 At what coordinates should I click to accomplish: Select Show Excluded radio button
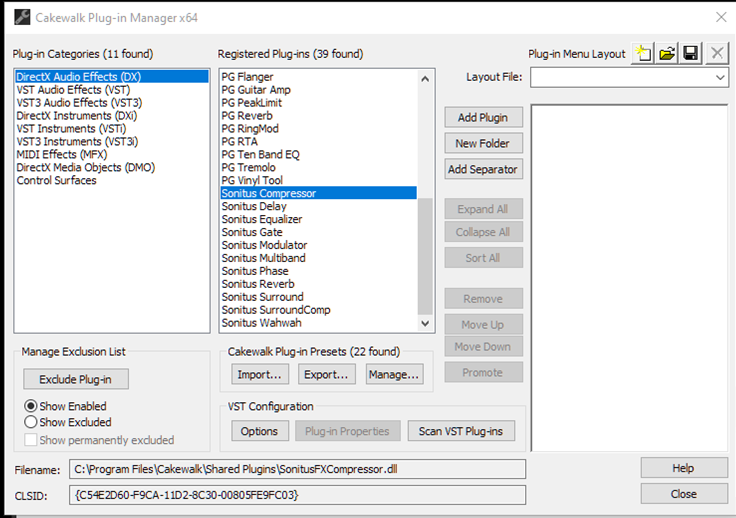[31, 422]
